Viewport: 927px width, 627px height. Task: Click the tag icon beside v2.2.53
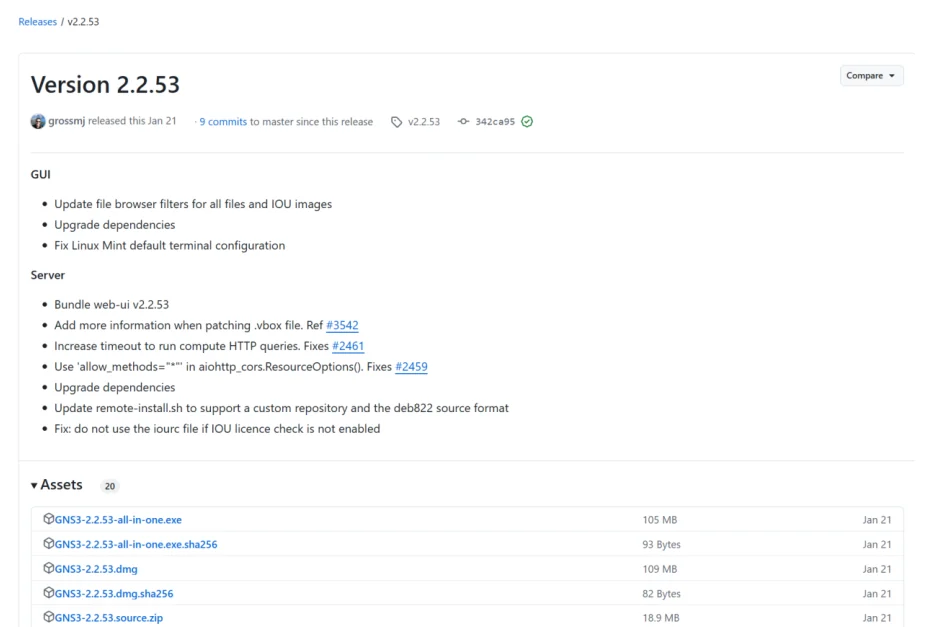tap(397, 122)
